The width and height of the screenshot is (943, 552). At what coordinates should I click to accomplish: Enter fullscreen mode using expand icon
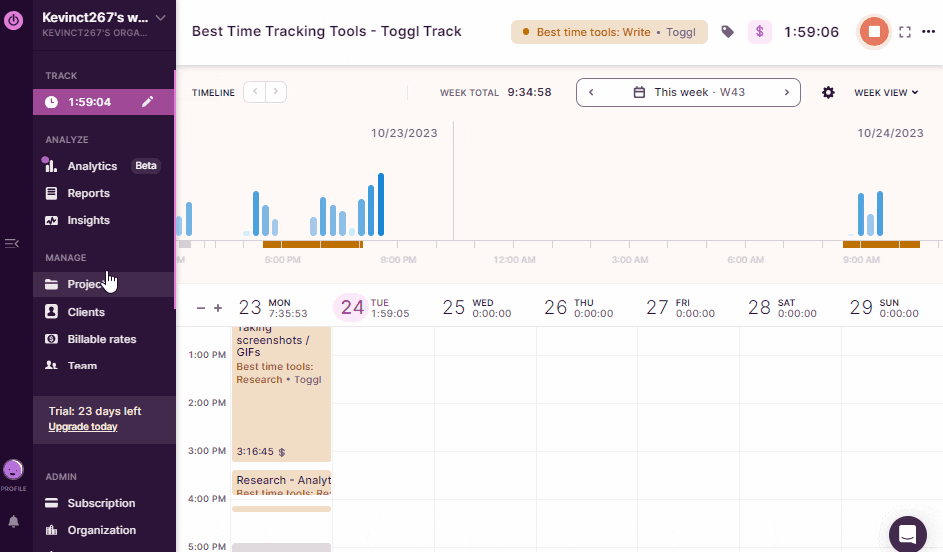(x=905, y=32)
